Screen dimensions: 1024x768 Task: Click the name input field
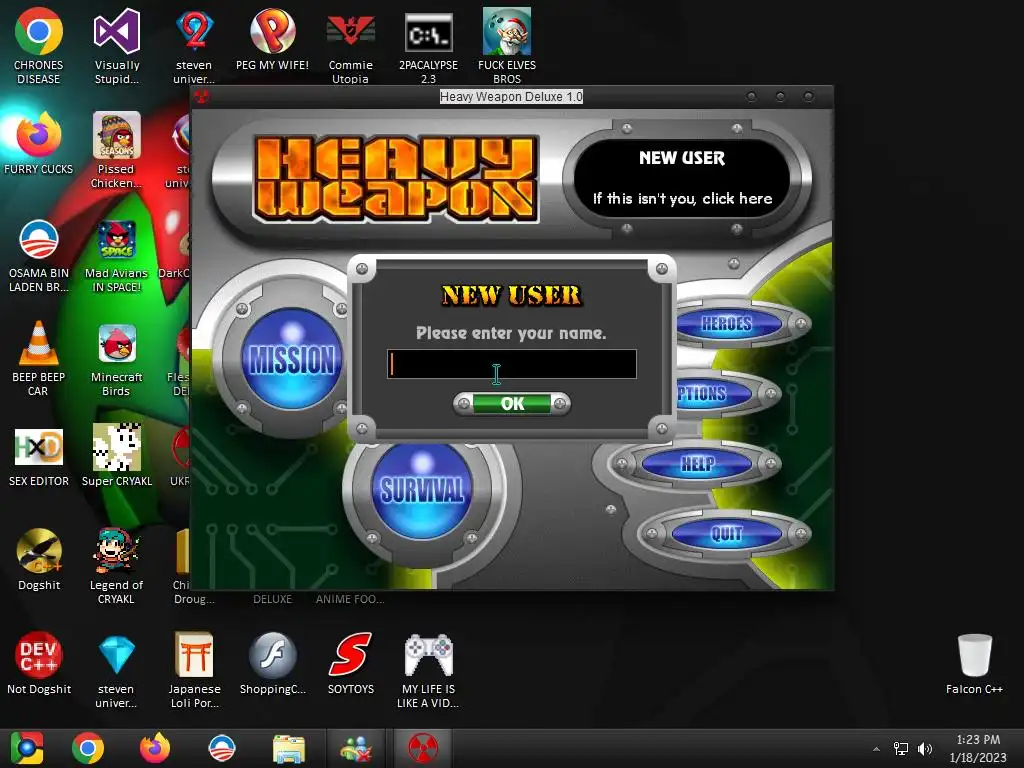tap(511, 364)
